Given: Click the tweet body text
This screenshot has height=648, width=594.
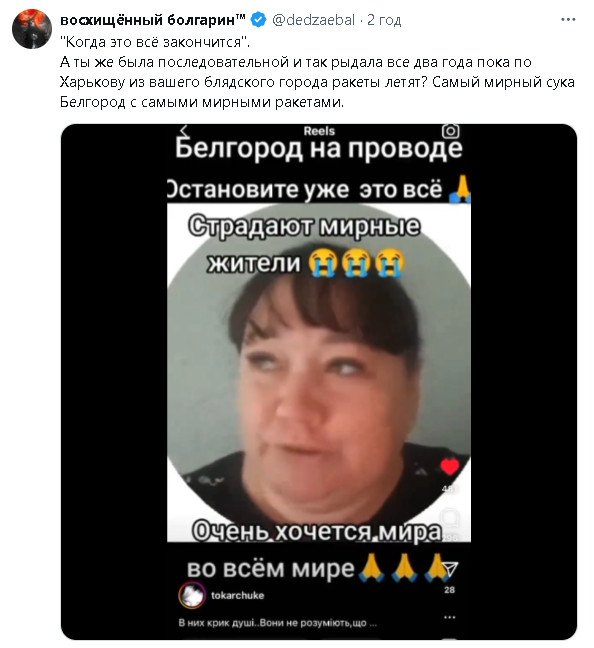Looking at the screenshot, I should (317, 72).
